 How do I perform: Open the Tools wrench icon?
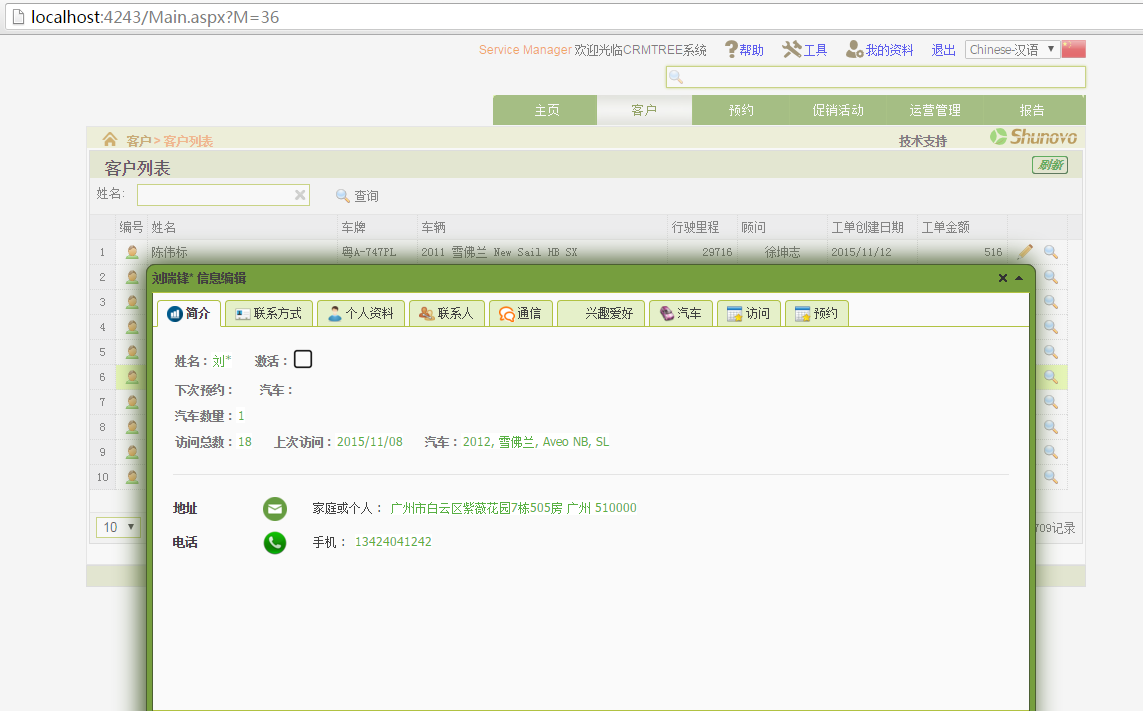[x=792, y=50]
